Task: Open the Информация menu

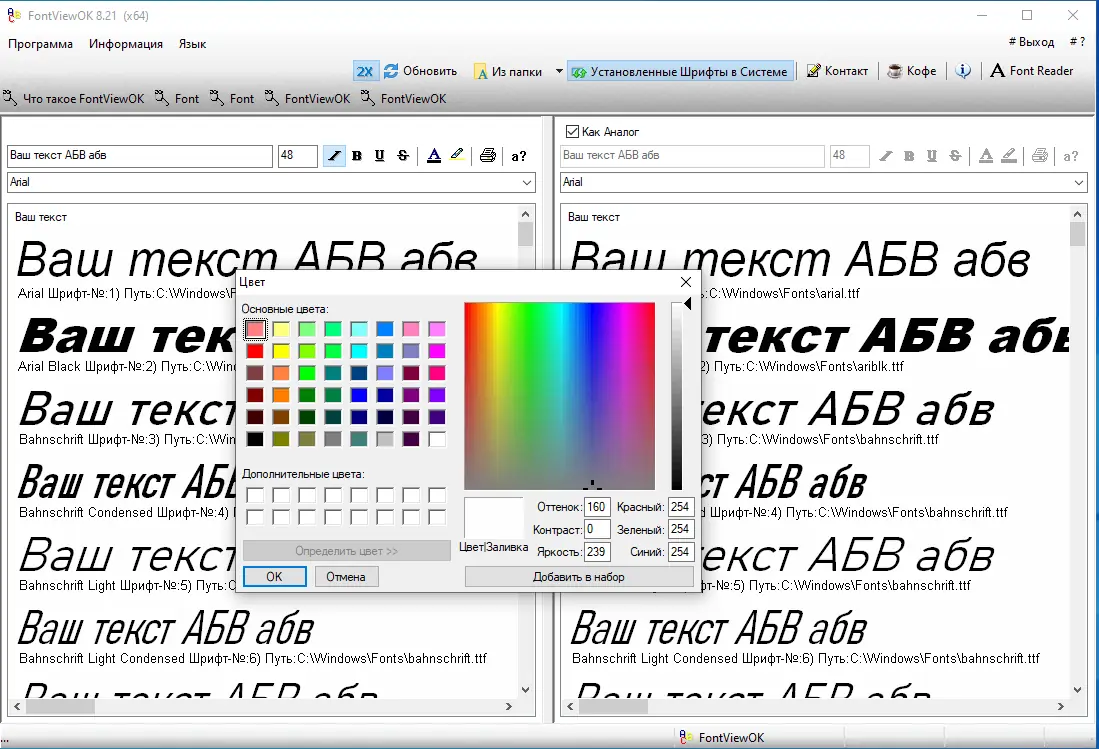Action: (x=125, y=43)
